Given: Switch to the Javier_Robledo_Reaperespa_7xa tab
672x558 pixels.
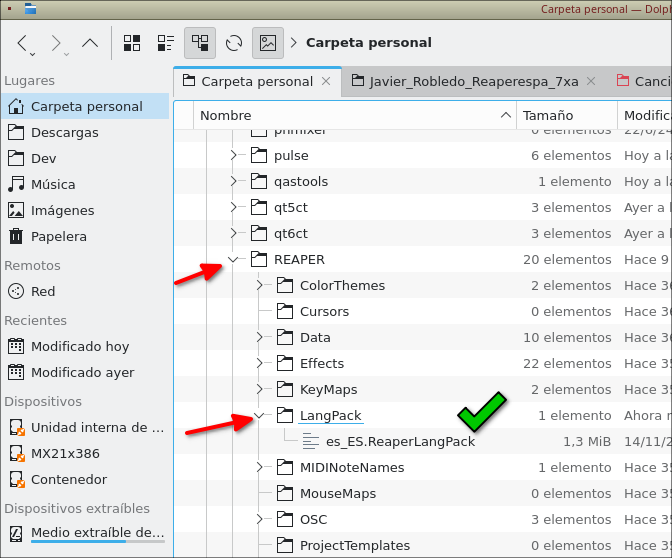Looking at the screenshot, I should [x=474, y=81].
